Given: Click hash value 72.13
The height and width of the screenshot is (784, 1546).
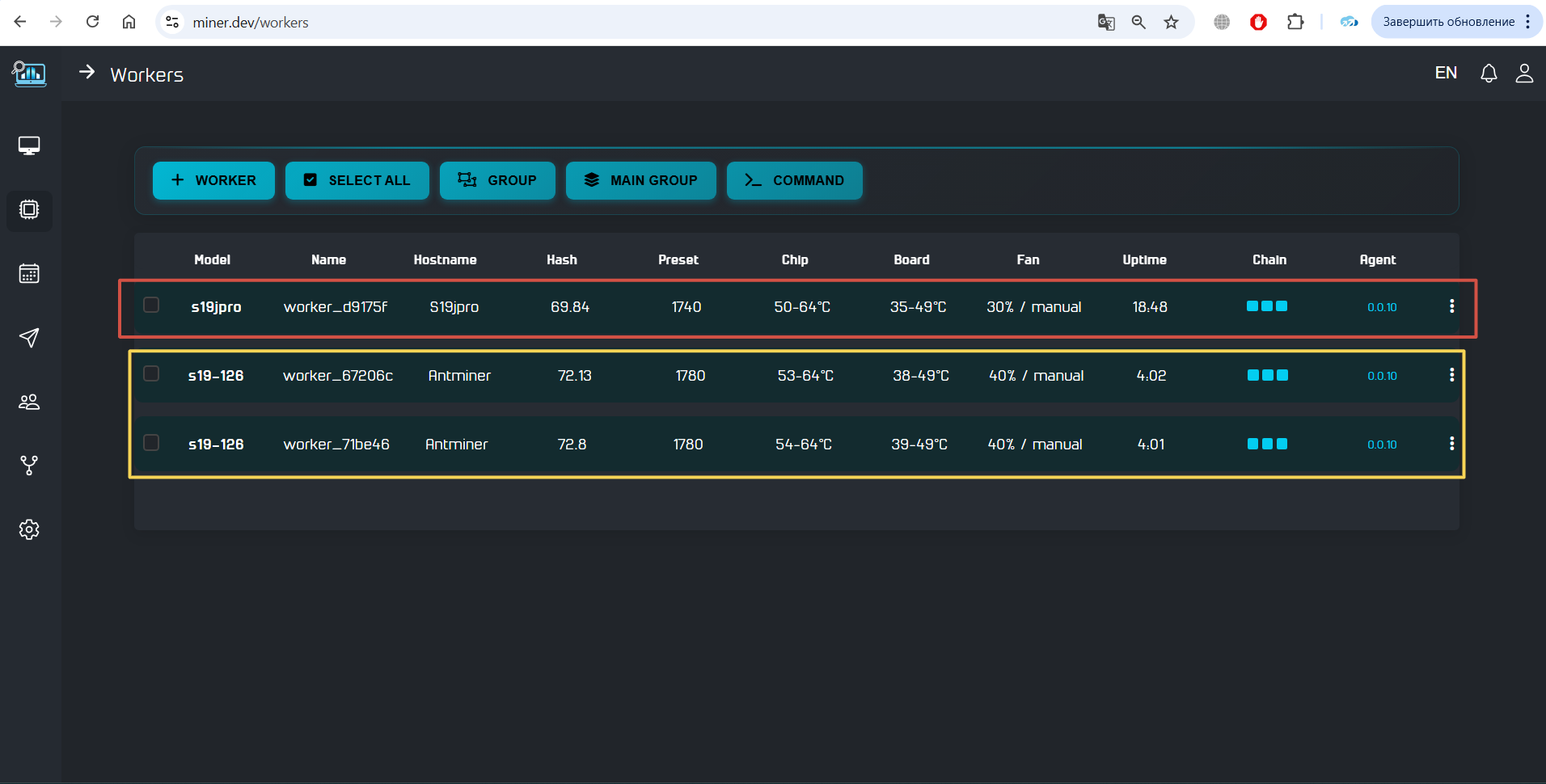Looking at the screenshot, I should (575, 376).
